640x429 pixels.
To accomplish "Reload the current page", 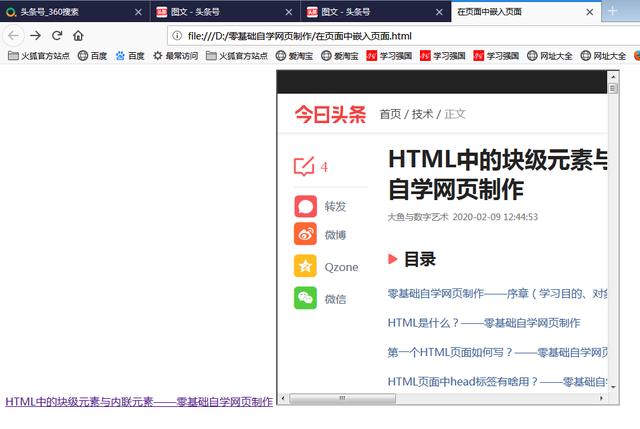I will coord(57,36).
